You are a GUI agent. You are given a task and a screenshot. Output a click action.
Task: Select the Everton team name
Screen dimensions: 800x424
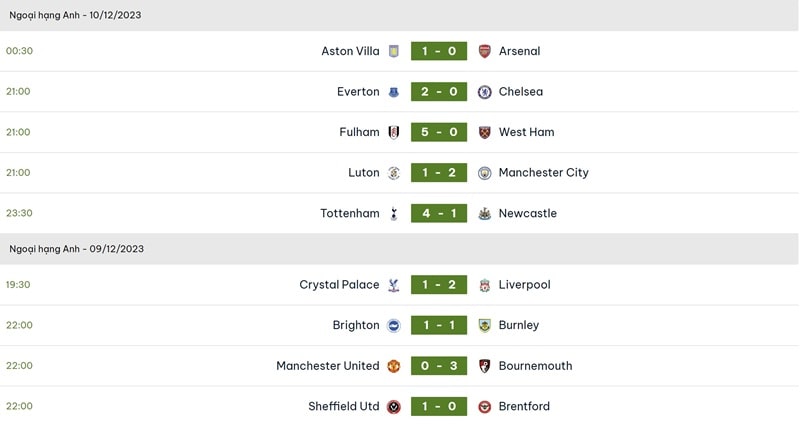[358, 92]
